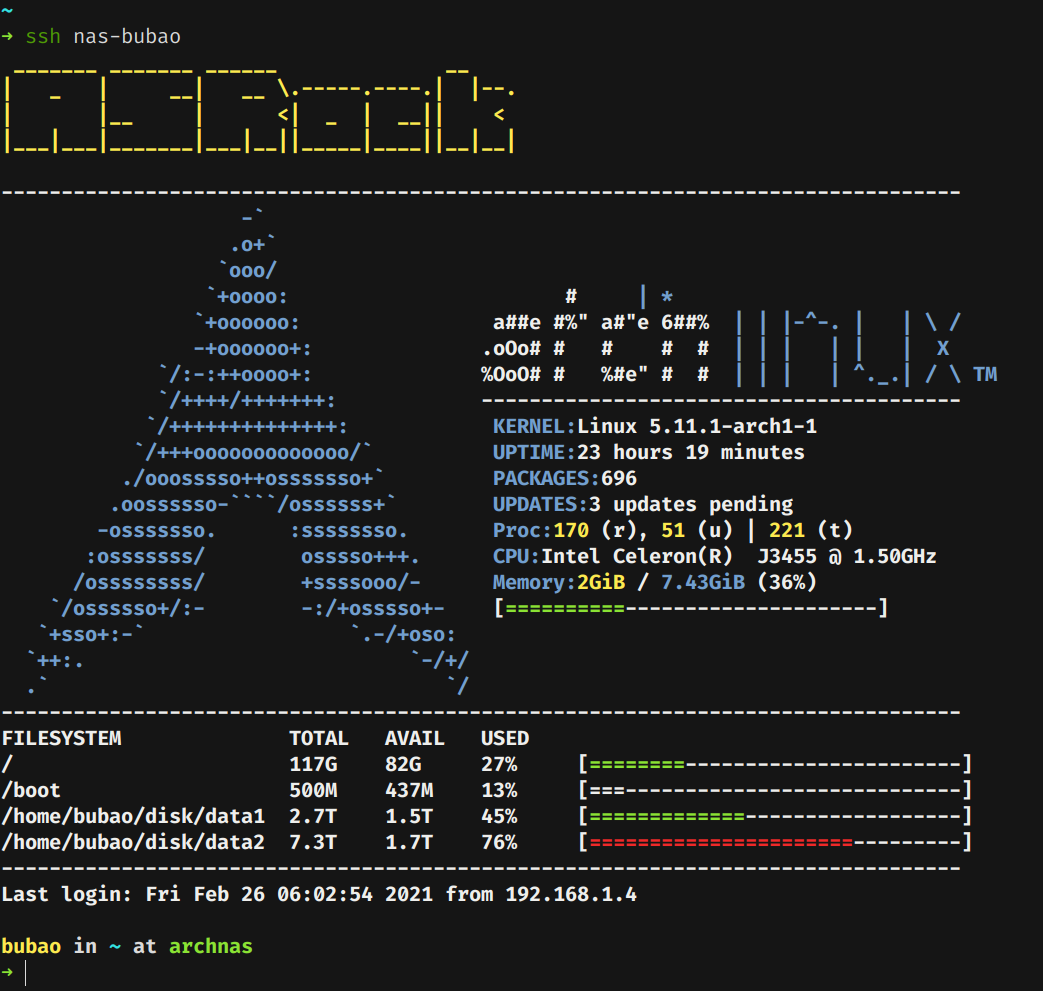Click the USED column header
This screenshot has width=1043, height=991.
point(505,738)
